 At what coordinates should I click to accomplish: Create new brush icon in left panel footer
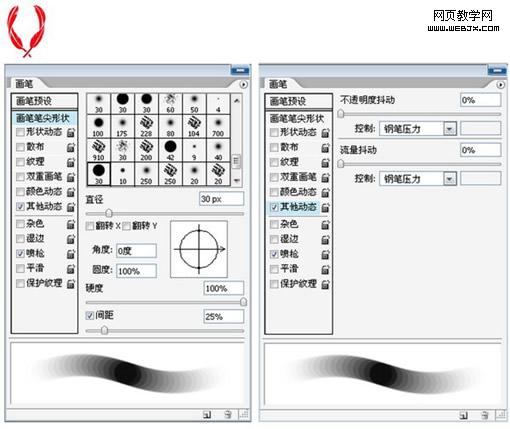207,415
